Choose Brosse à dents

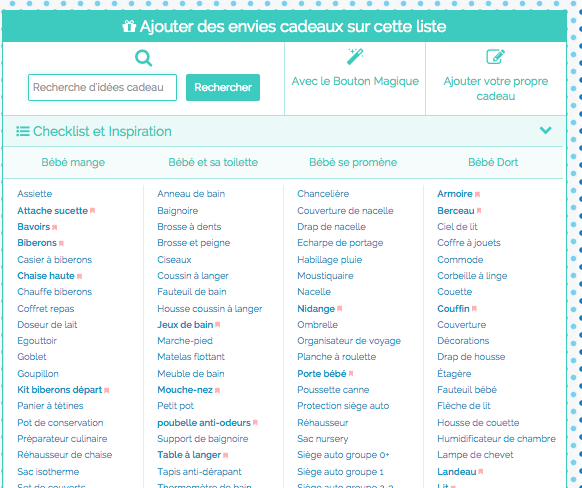coord(189,227)
